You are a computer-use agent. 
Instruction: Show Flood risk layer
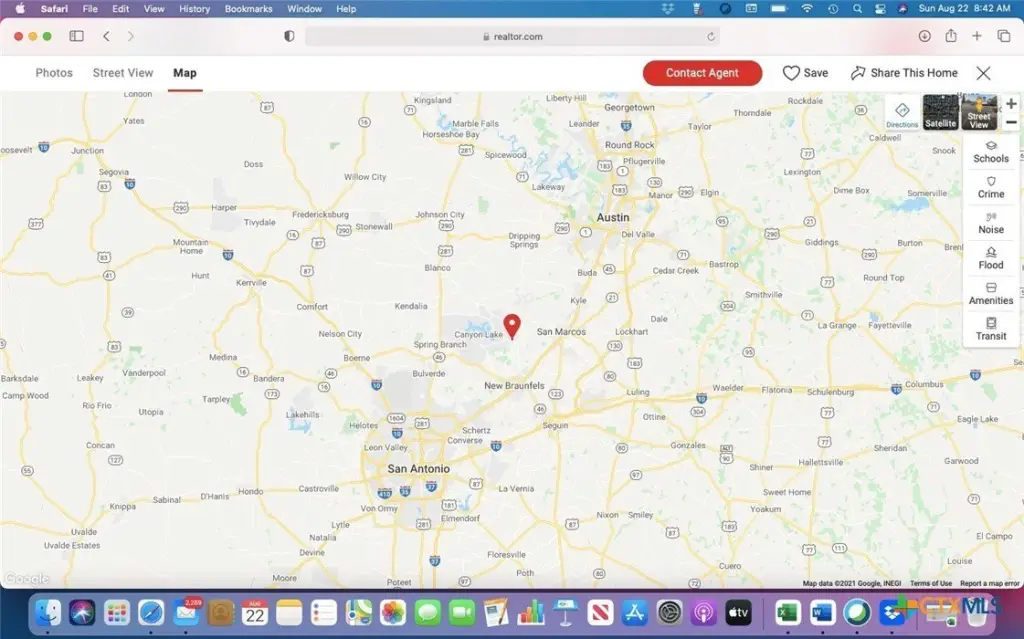pyautogui.click(x=991, y=258)
